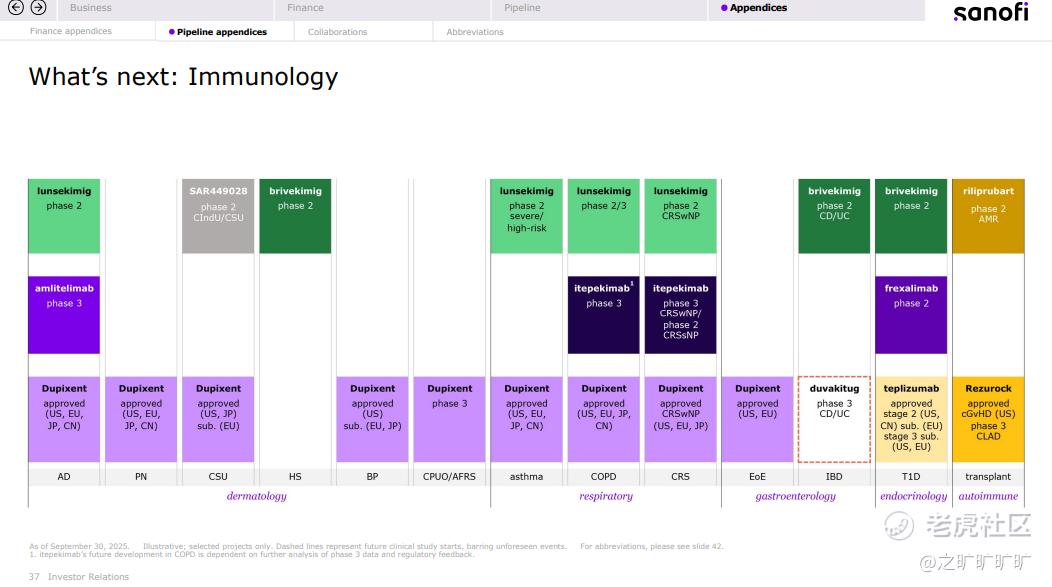This screenshot has width=1052, height=587.
Task: Click the AD column label
Action: 64,476
